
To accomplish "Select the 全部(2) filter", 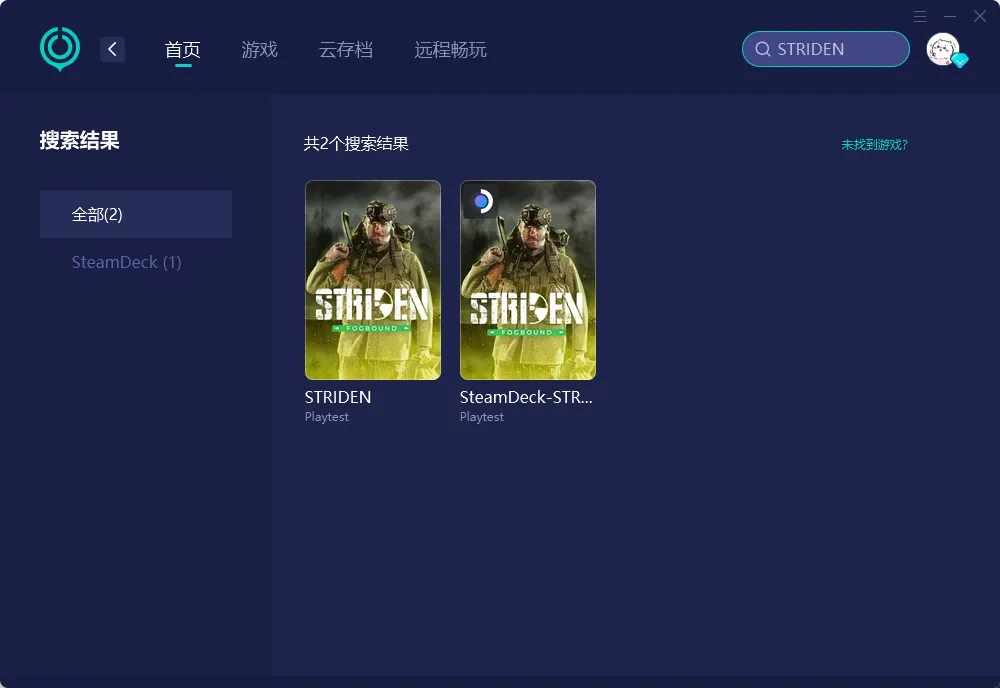I will point(136,214).
